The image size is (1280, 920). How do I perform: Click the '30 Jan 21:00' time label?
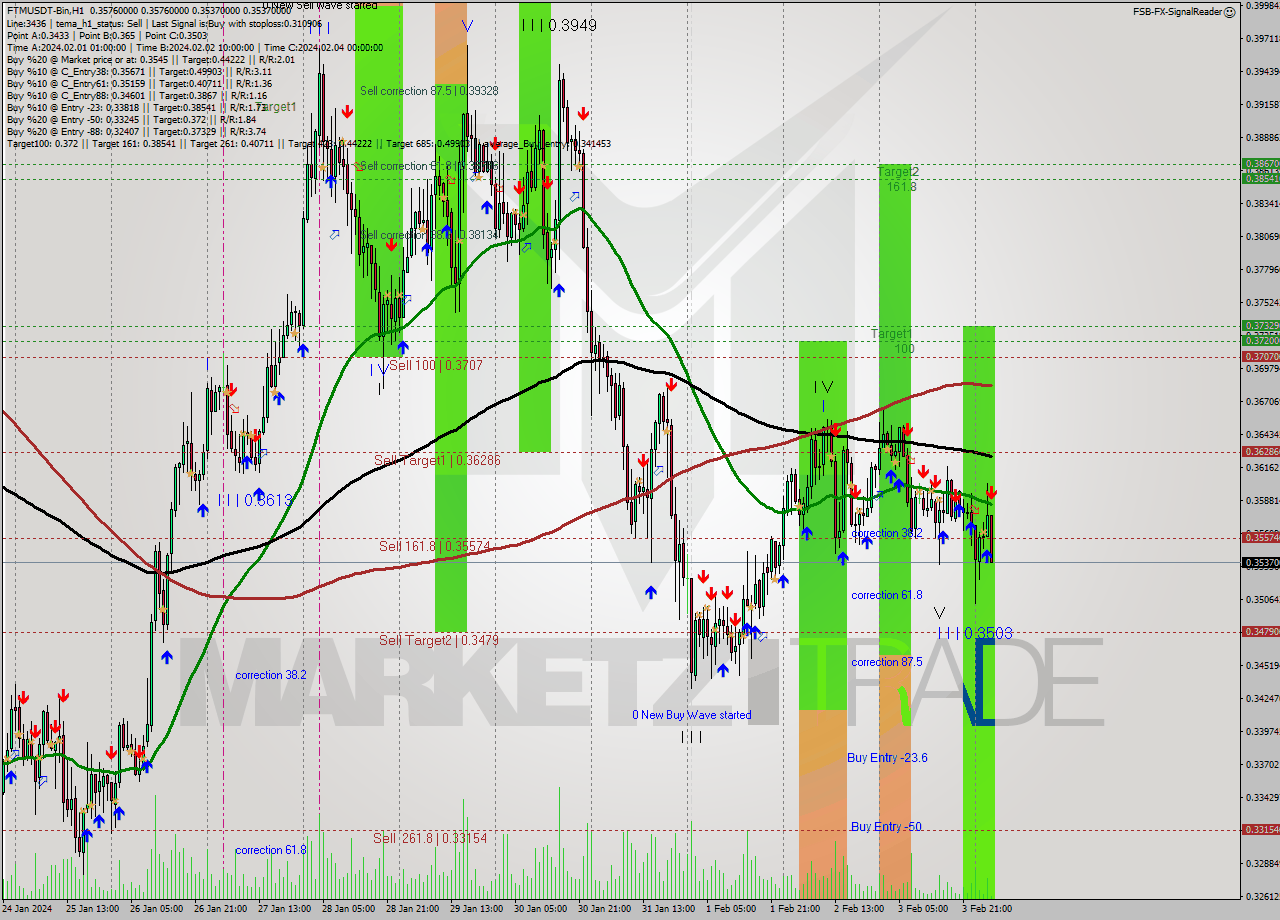click(x=604, y=909)
